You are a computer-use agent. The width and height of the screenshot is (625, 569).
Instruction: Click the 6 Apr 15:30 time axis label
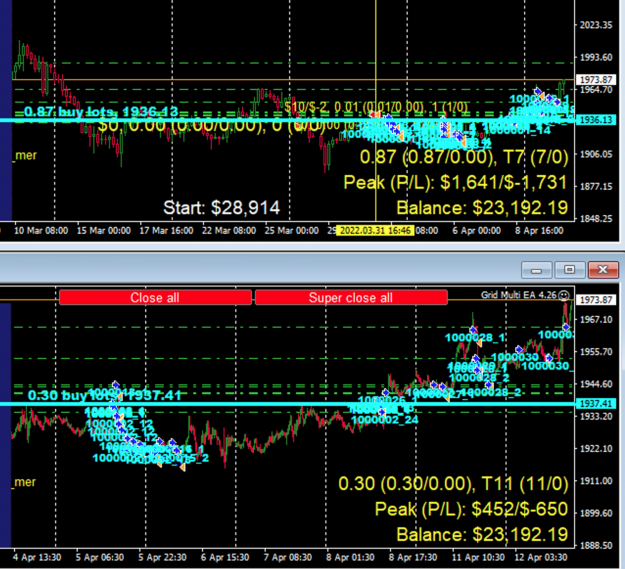[x=225, y=557]
